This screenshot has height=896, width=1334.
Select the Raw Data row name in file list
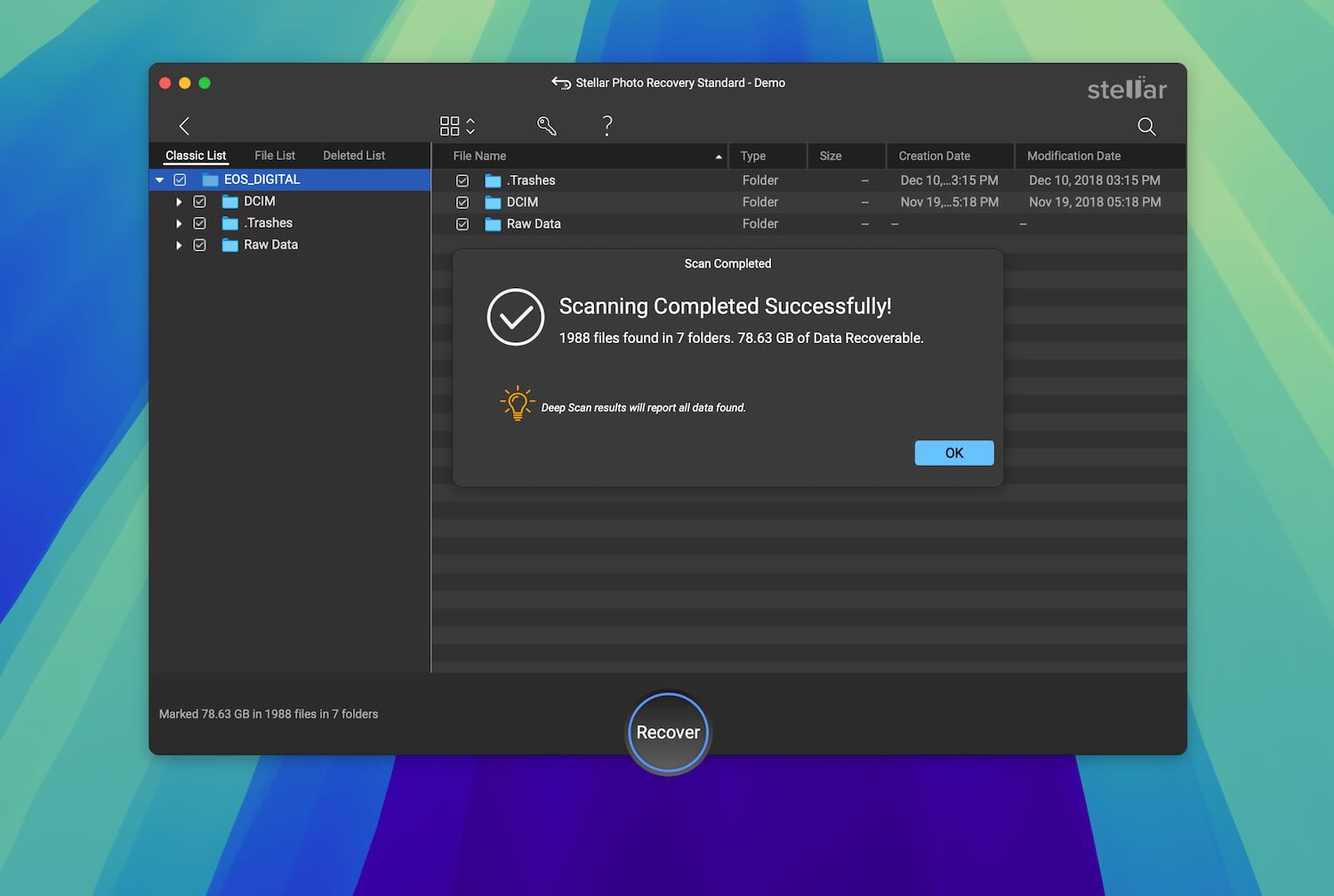click(x=534, y=224)
